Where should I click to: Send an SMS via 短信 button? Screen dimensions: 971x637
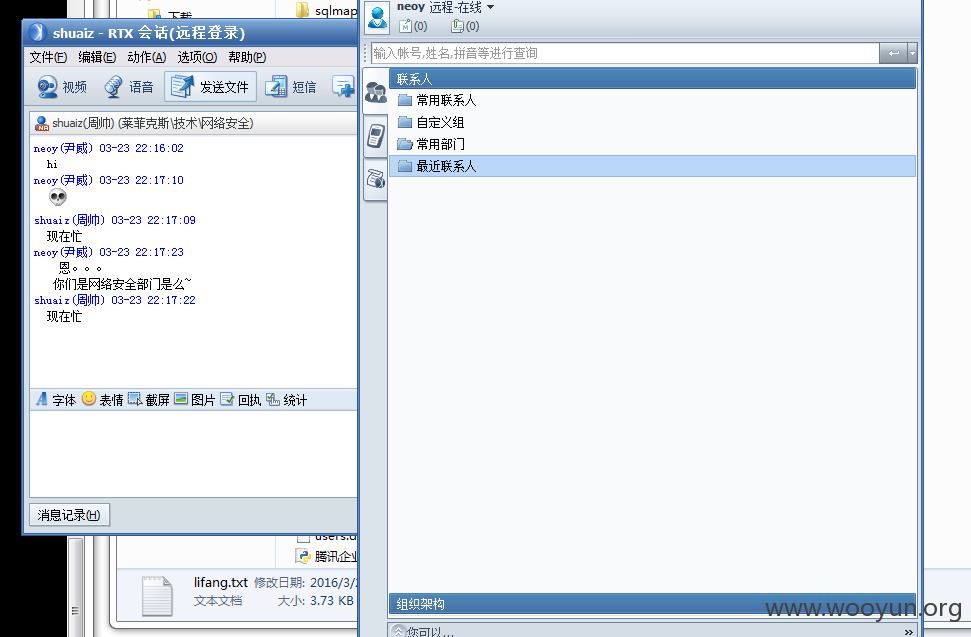pyautogui.click(x=291, y=87)
